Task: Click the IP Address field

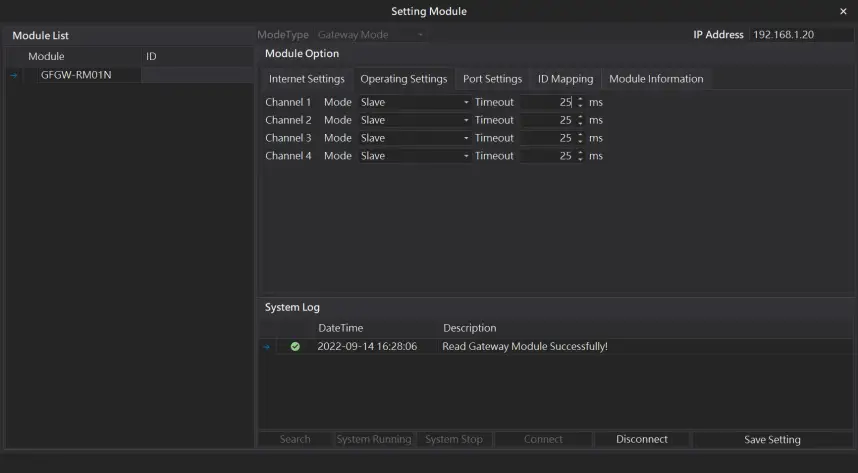Action: click(801, 34)
